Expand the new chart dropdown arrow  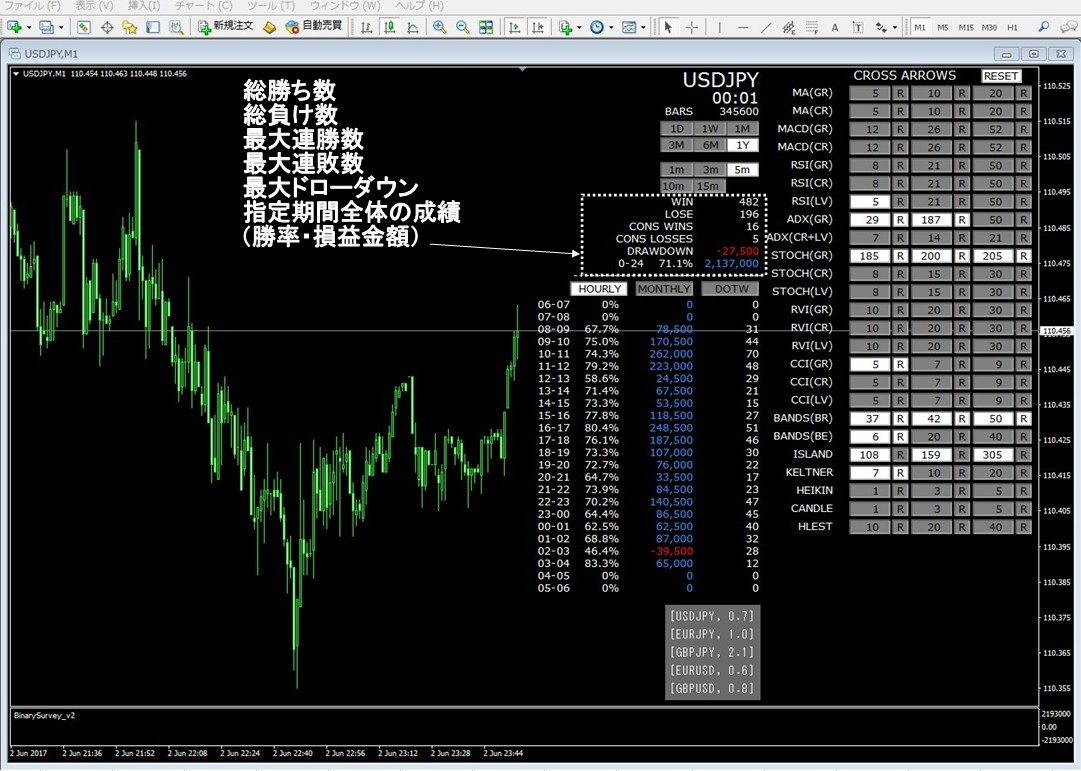pos(29,28)
